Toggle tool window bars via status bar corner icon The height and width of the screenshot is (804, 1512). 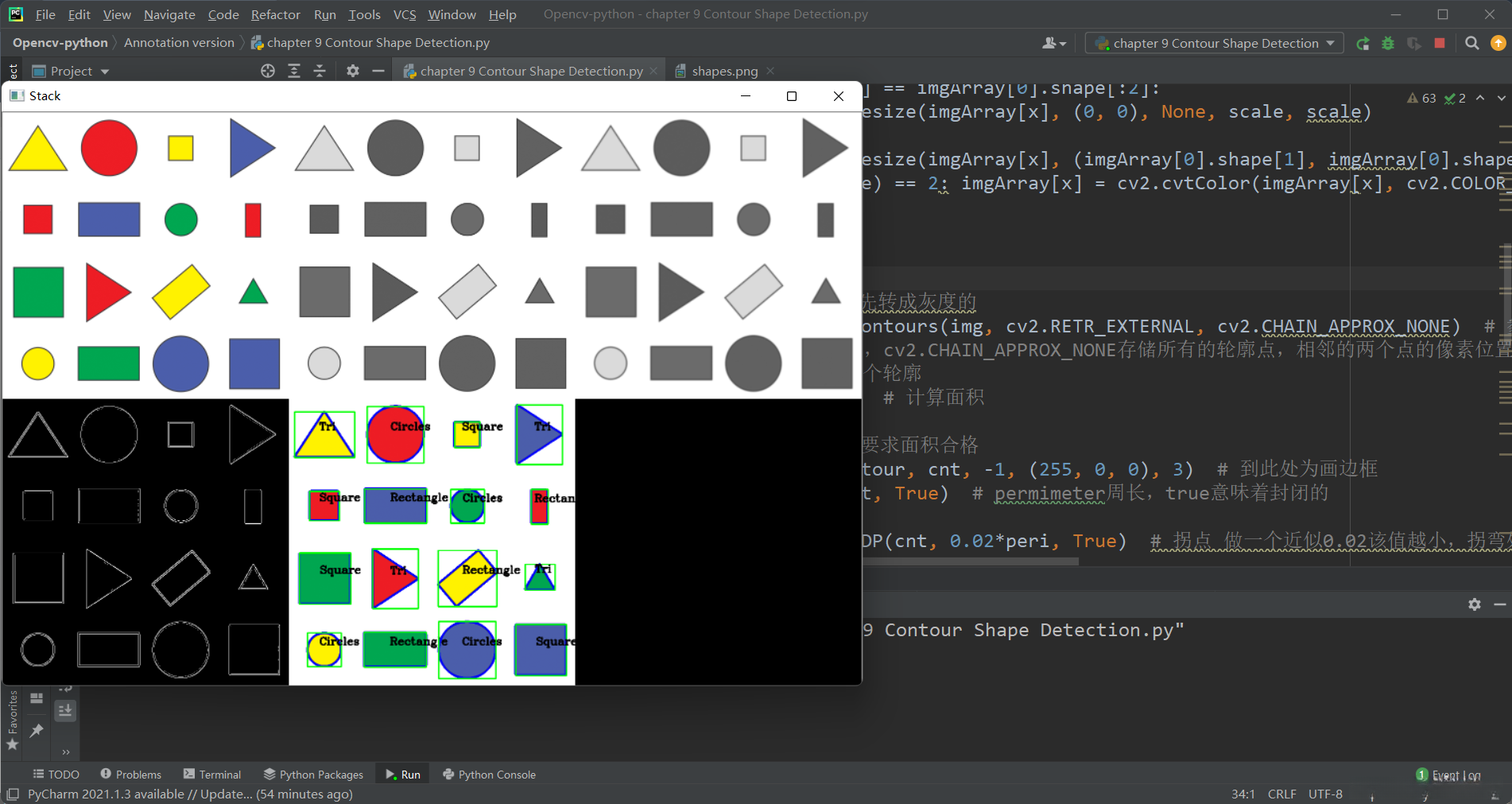13,794
